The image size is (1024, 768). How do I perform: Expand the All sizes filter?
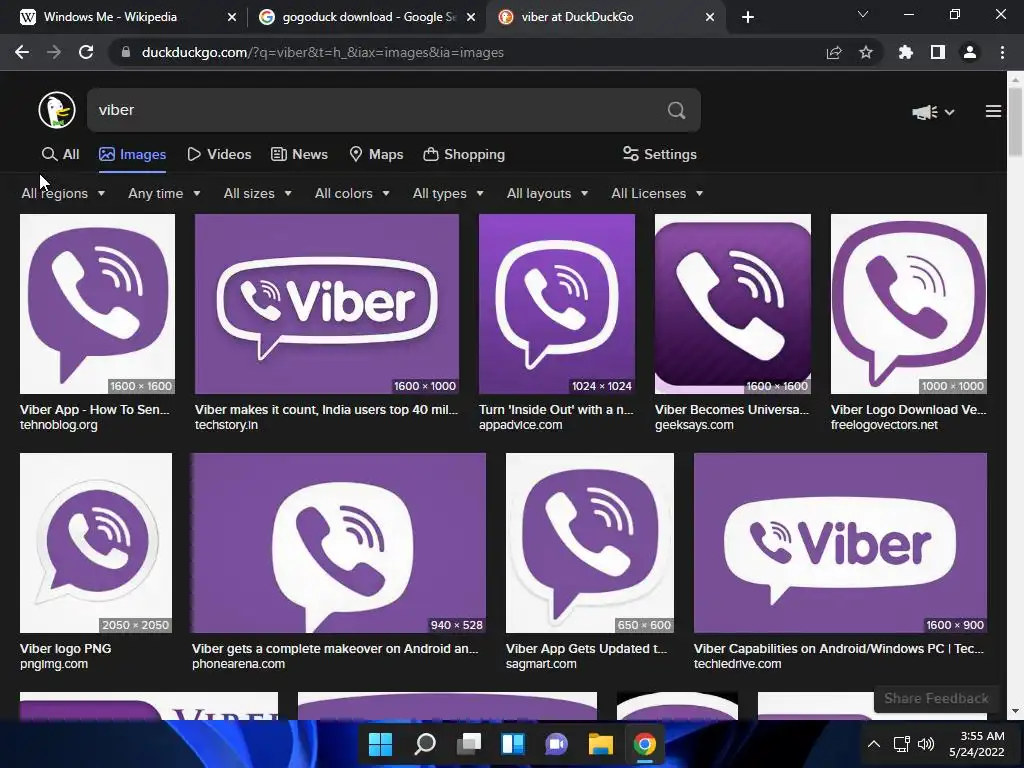257,193
